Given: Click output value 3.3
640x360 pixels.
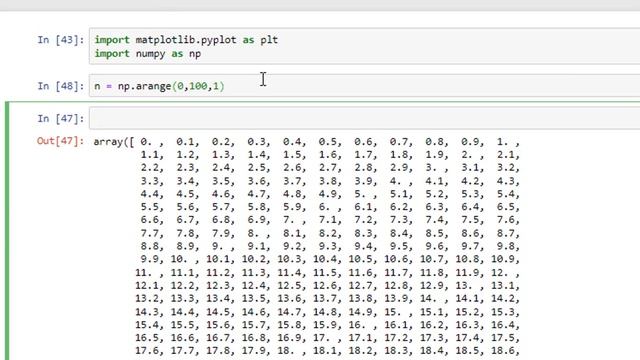Looking at the screenshot, I should pyautogui.click(x=150, y=181).
